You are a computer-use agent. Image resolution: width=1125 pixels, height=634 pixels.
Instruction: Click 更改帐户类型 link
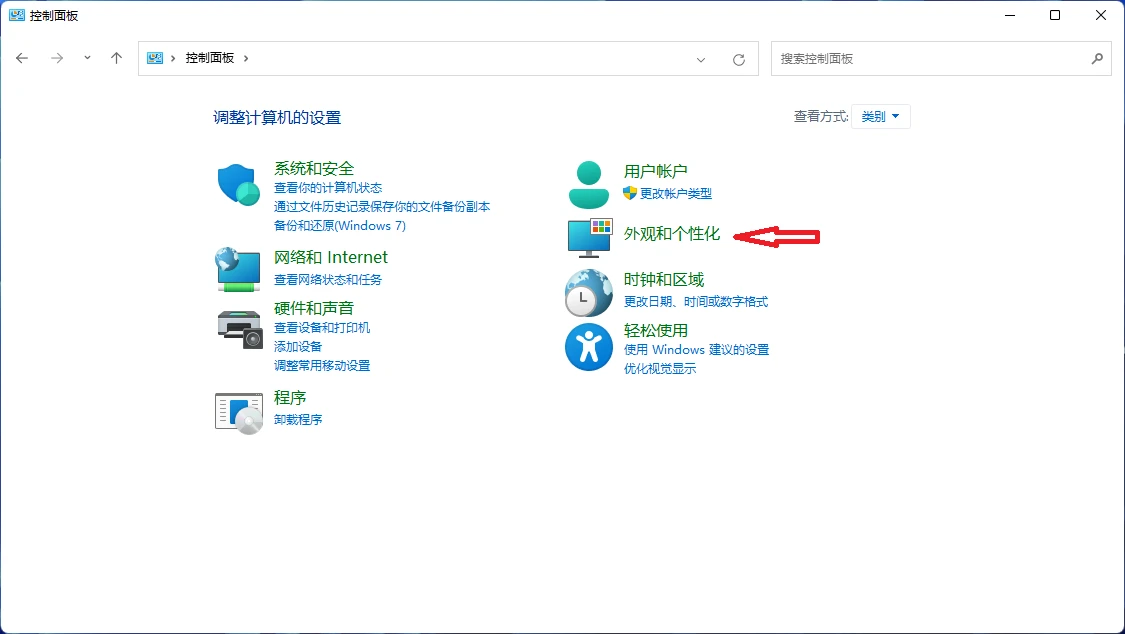pyautogui.click(x=676, y=194)
